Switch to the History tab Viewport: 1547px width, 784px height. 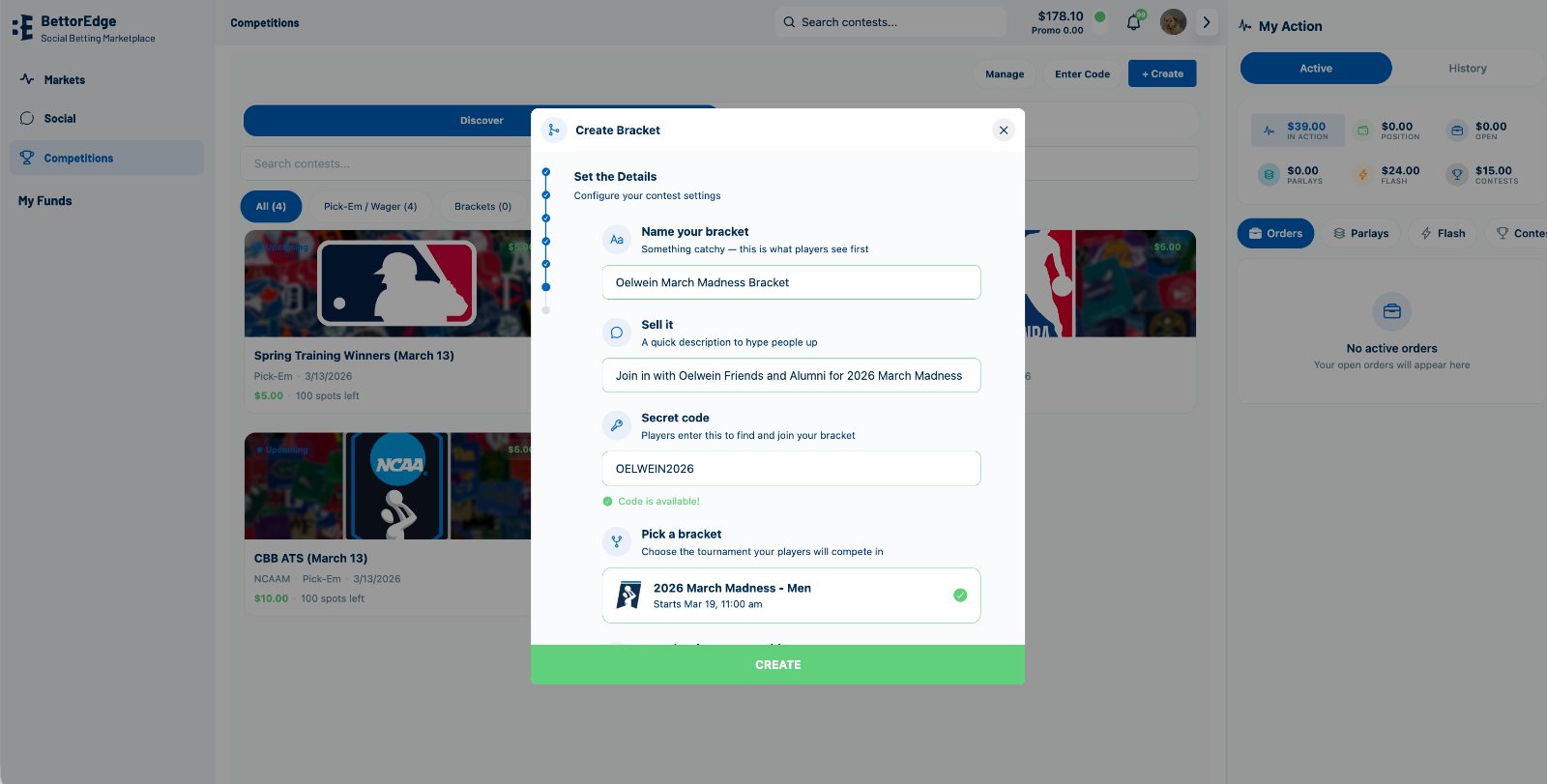click(1467, 69)
